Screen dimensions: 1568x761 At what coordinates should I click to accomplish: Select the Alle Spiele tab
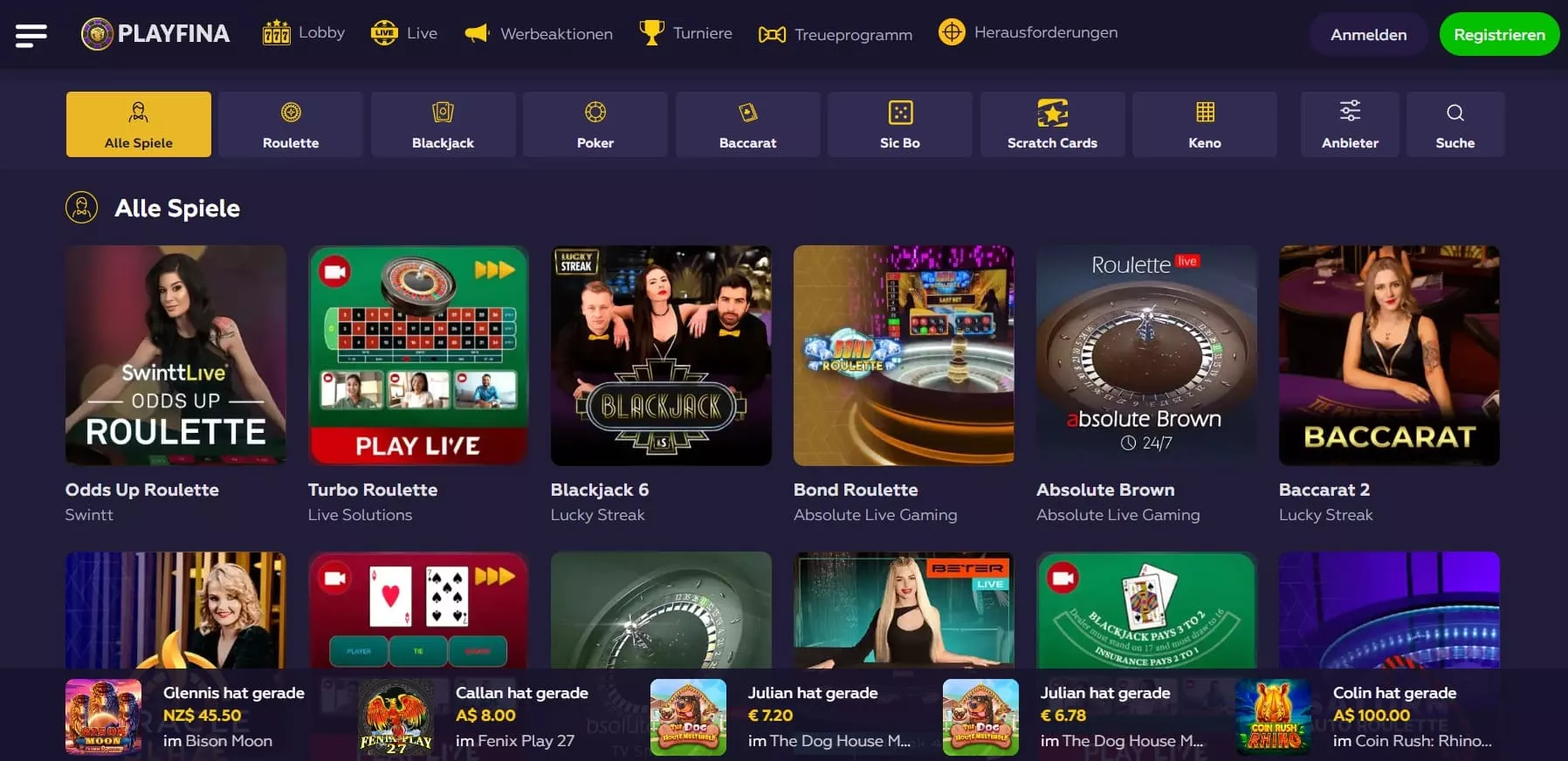pyautogui.click(x=139, y=124)
